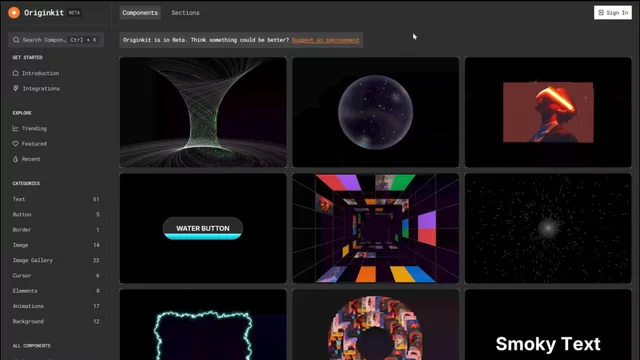Click the search magnifier icon

tap(16, 40)
